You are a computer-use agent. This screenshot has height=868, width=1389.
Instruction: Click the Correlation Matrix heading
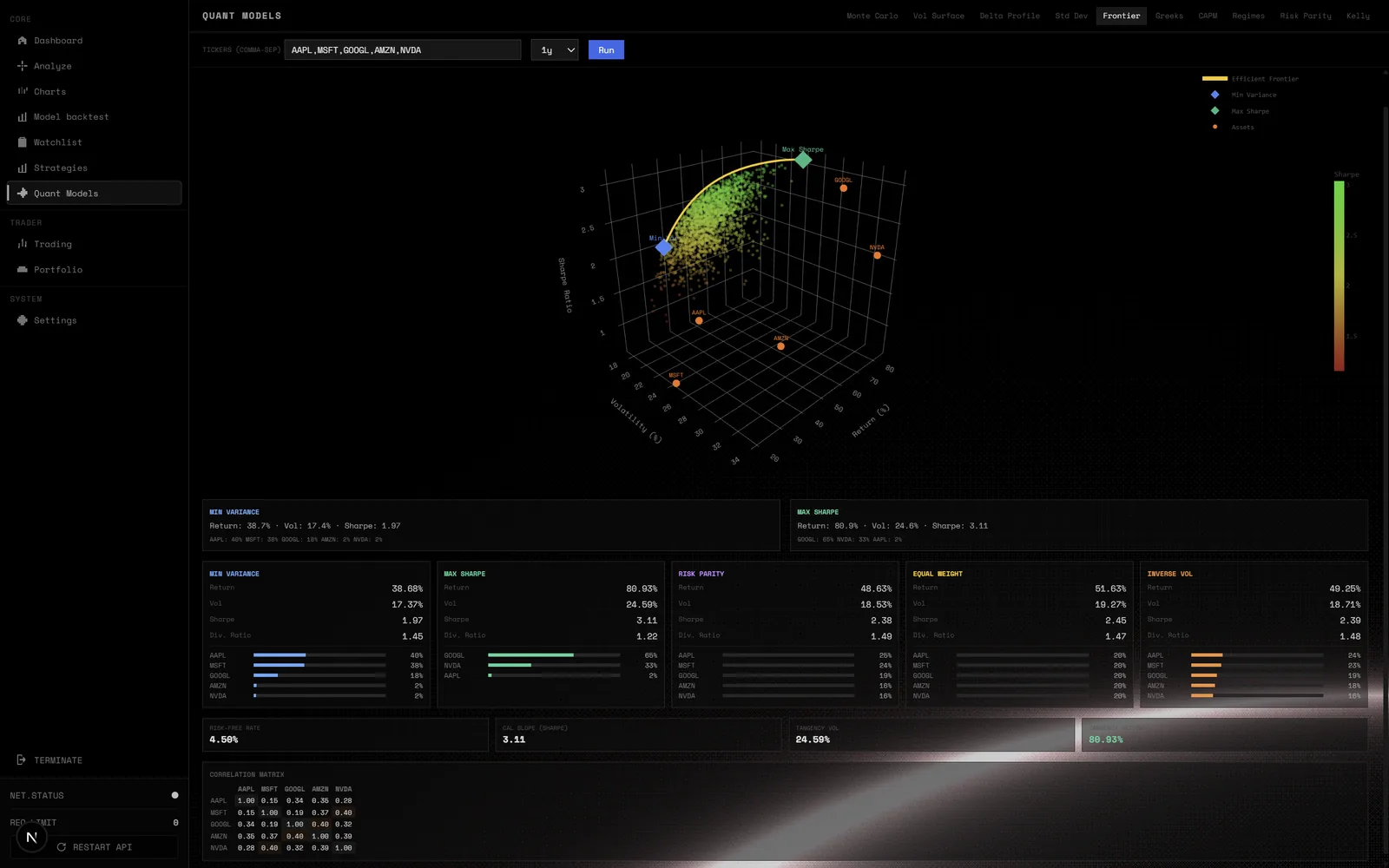[247, 774]
